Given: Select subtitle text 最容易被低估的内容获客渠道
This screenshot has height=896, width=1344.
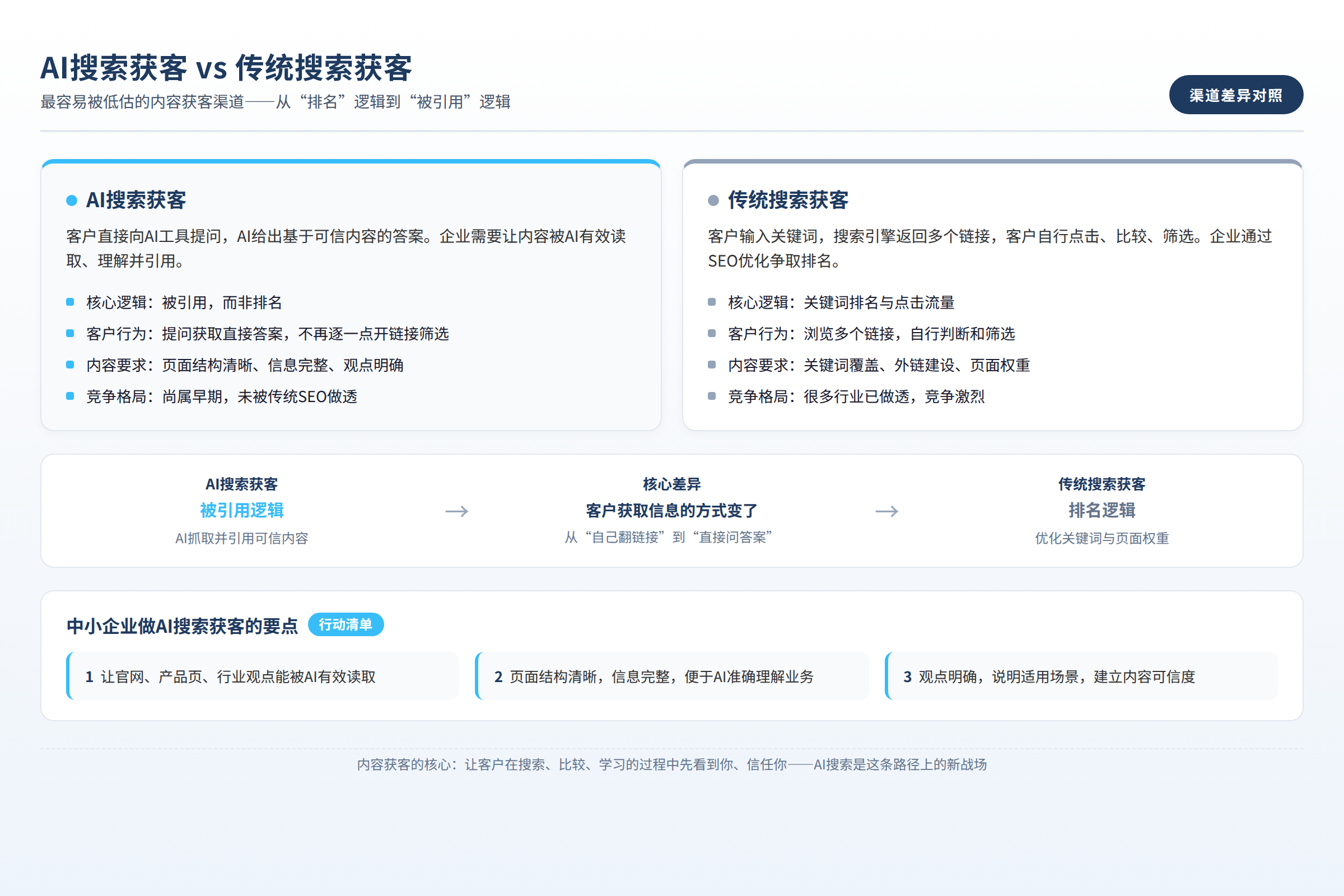Looking at the screenshot, I should pos(142,102).
